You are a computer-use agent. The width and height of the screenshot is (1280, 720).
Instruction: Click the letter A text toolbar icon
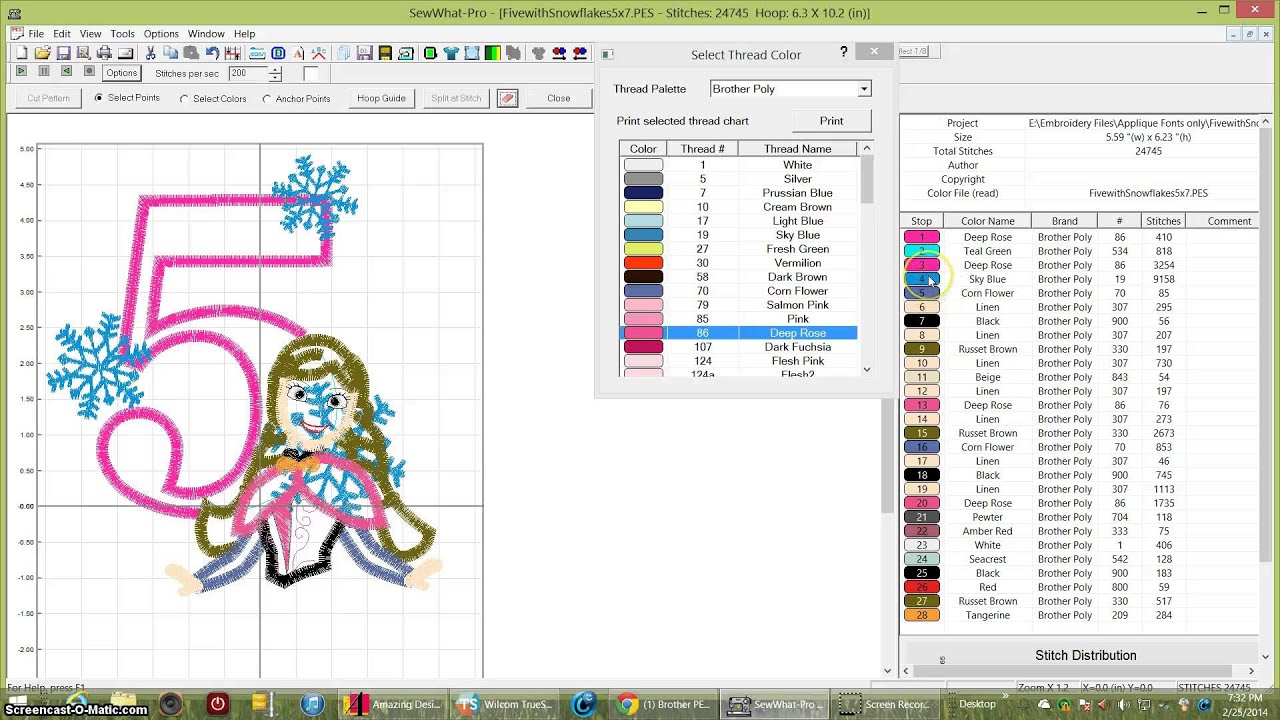(298, 53)
